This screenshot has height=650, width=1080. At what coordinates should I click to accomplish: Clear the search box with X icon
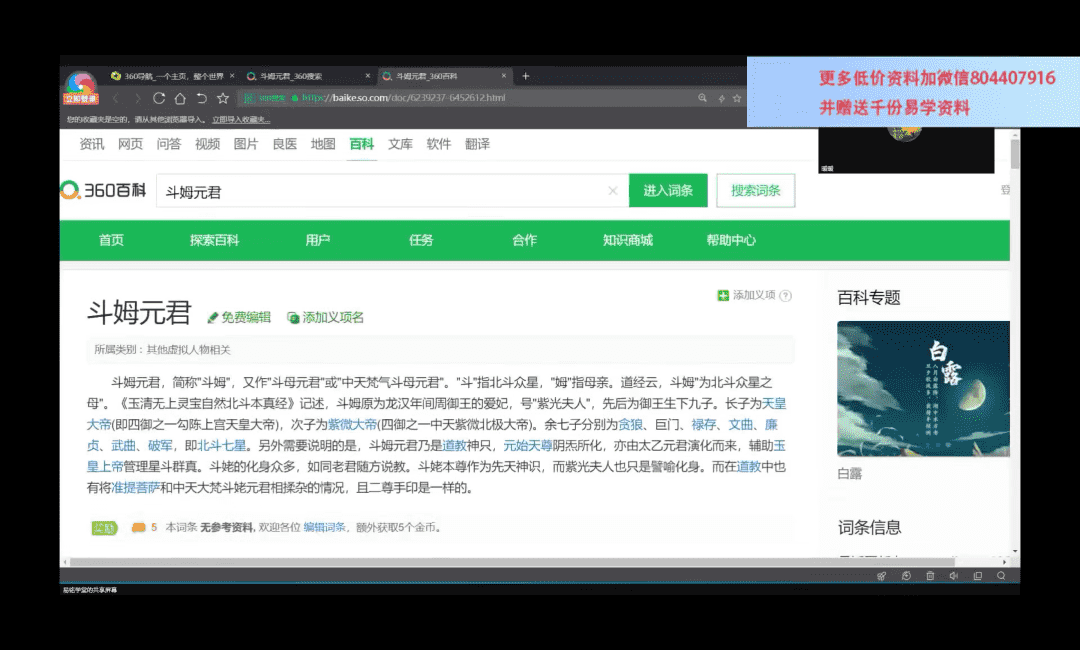click(x=613, y=191)
